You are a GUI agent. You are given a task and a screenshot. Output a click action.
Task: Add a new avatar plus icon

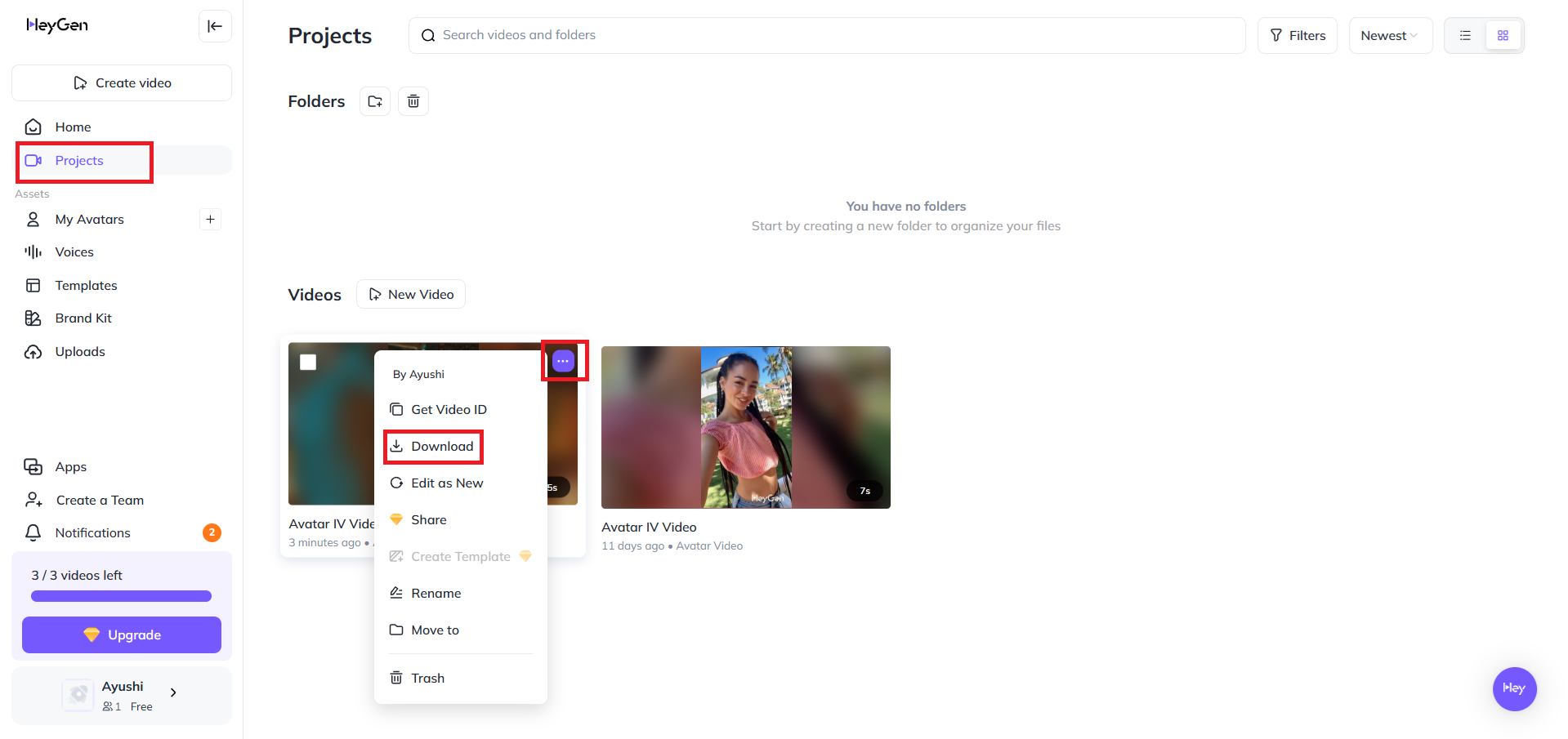click(x=210, y=219)
